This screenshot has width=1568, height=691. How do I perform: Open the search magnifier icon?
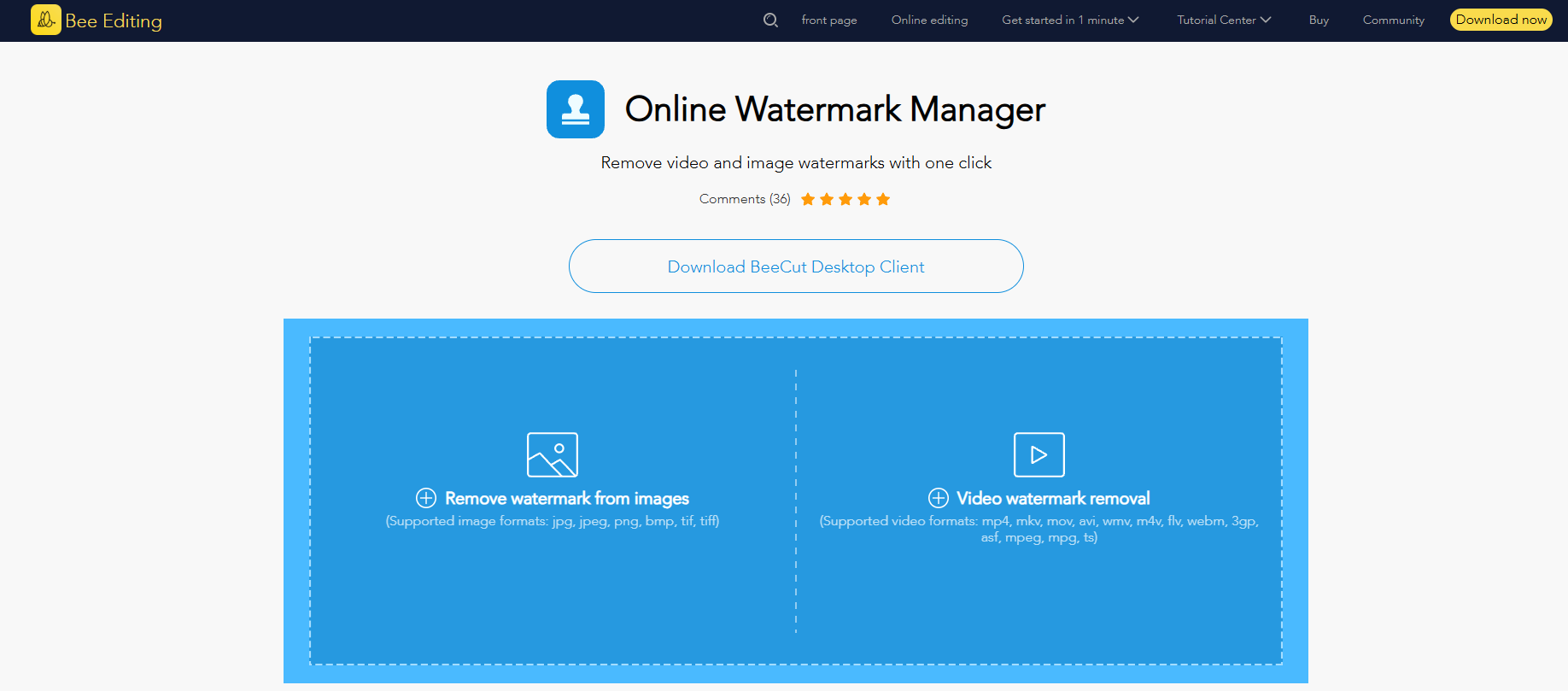tap(770, 20)
